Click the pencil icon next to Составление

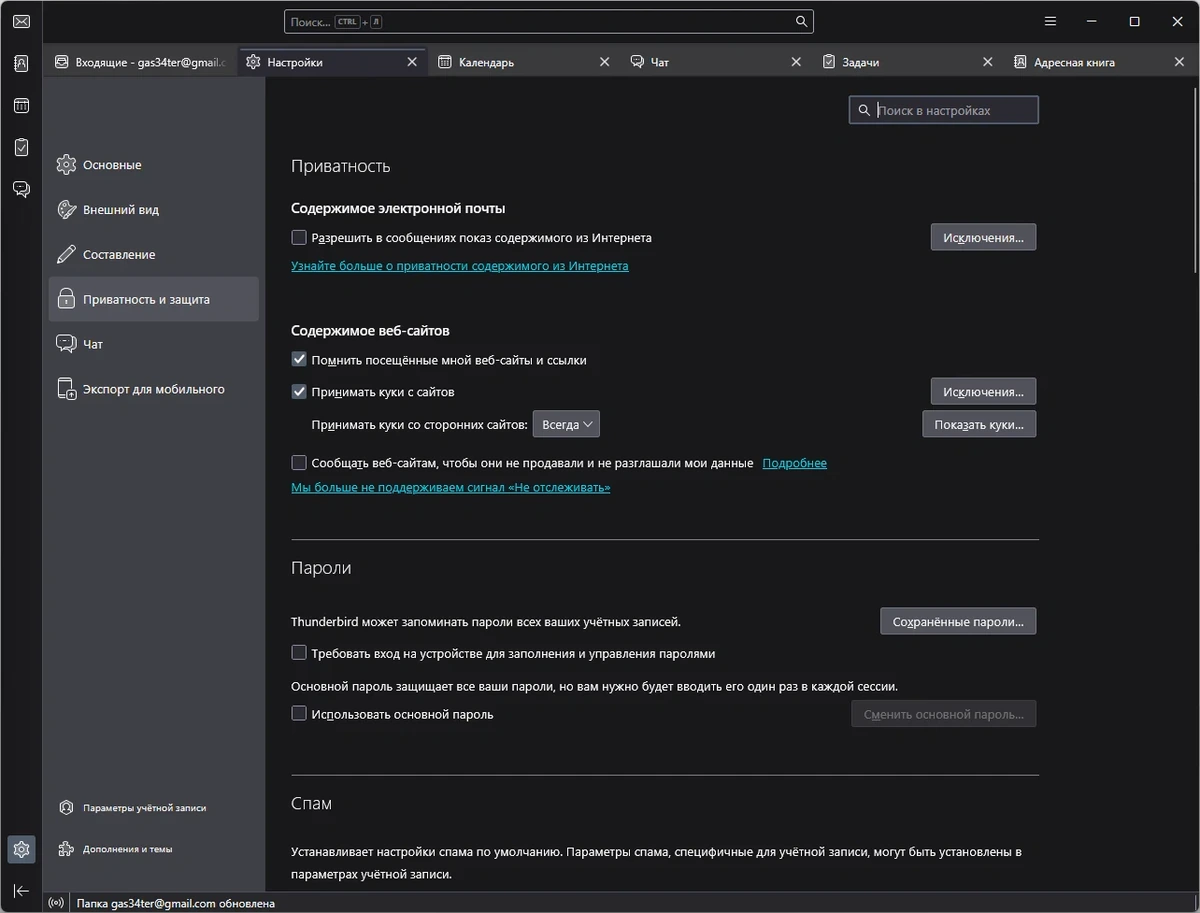[66, 254]
